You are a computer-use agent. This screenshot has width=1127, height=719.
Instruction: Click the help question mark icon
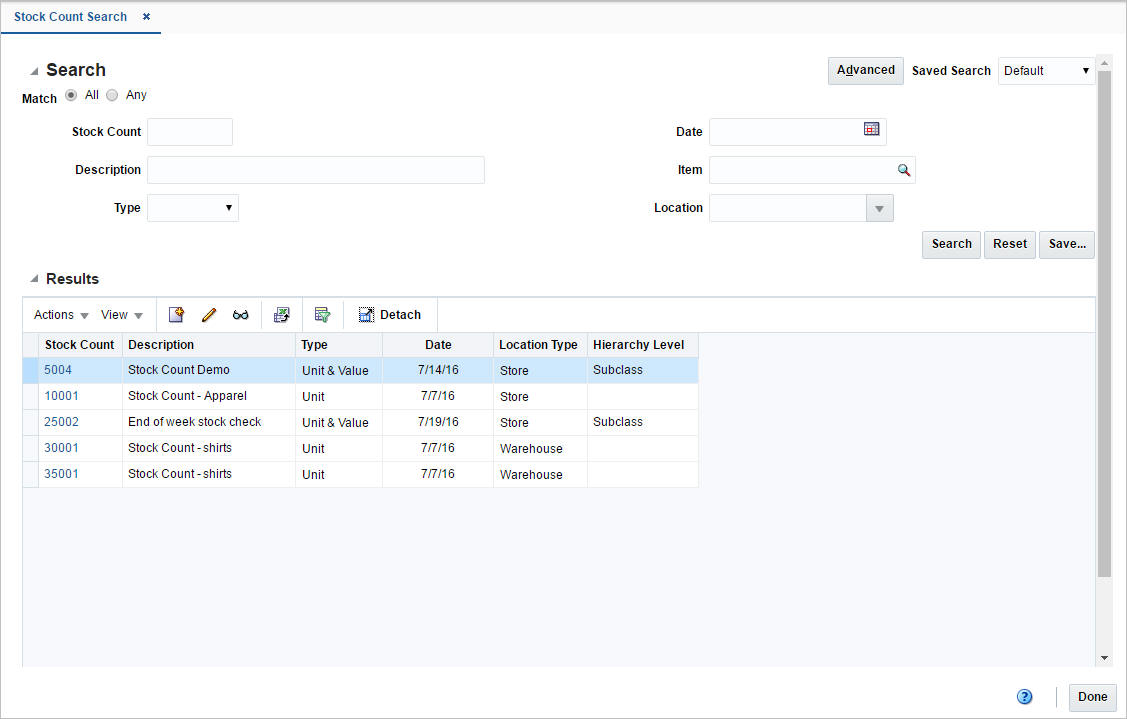tap(1024, 696)
